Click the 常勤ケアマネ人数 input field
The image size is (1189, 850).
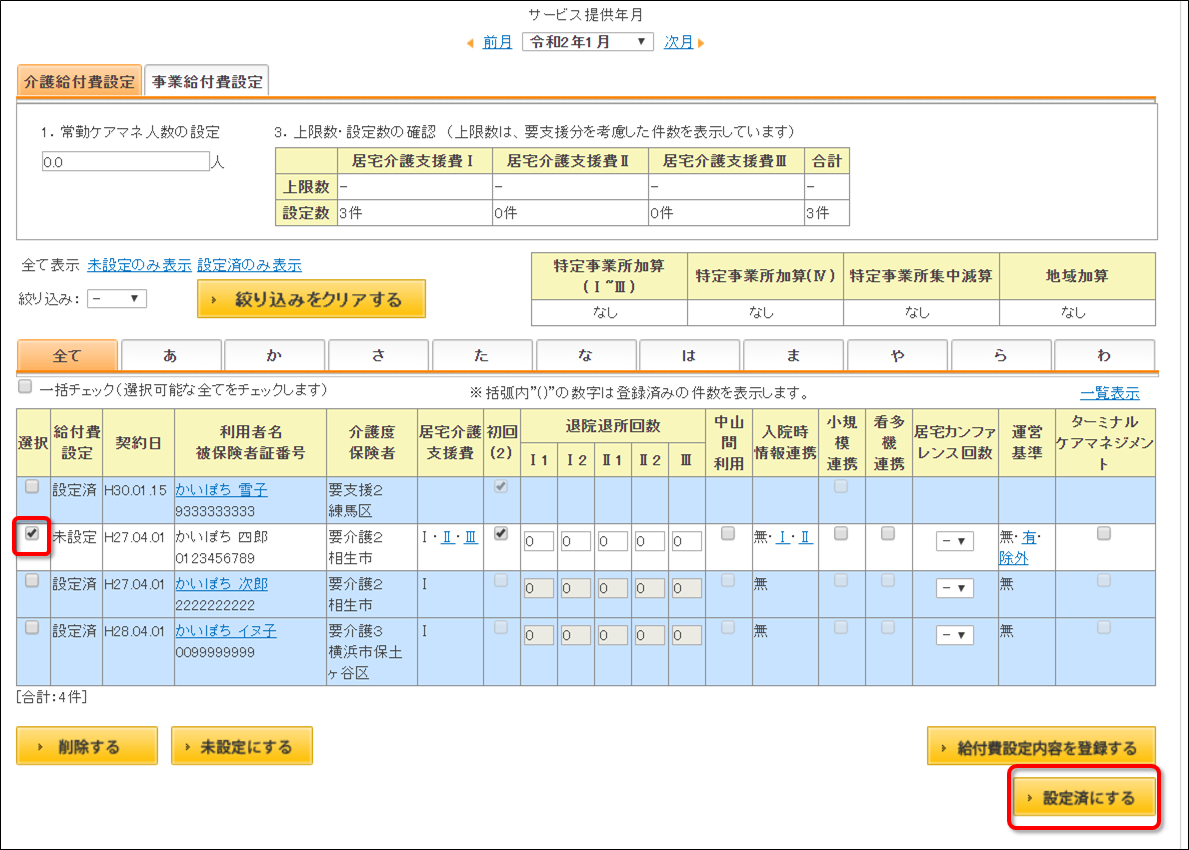[x=125, y=162]
